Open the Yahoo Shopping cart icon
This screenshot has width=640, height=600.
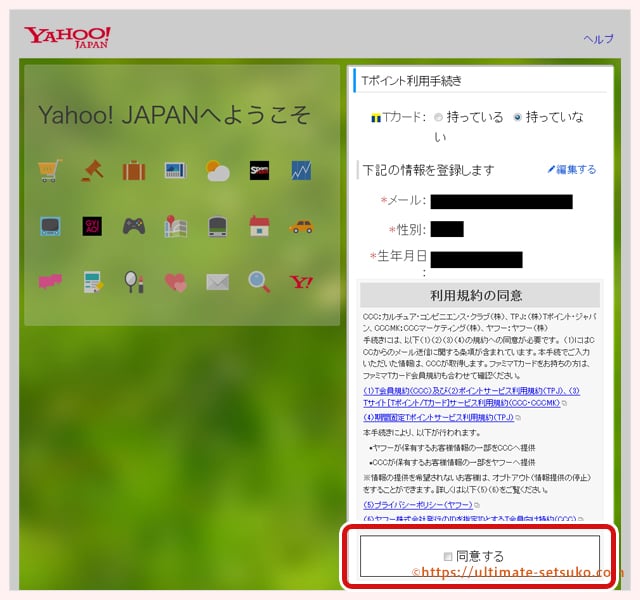pyautogui.click(x=50, y=171)
